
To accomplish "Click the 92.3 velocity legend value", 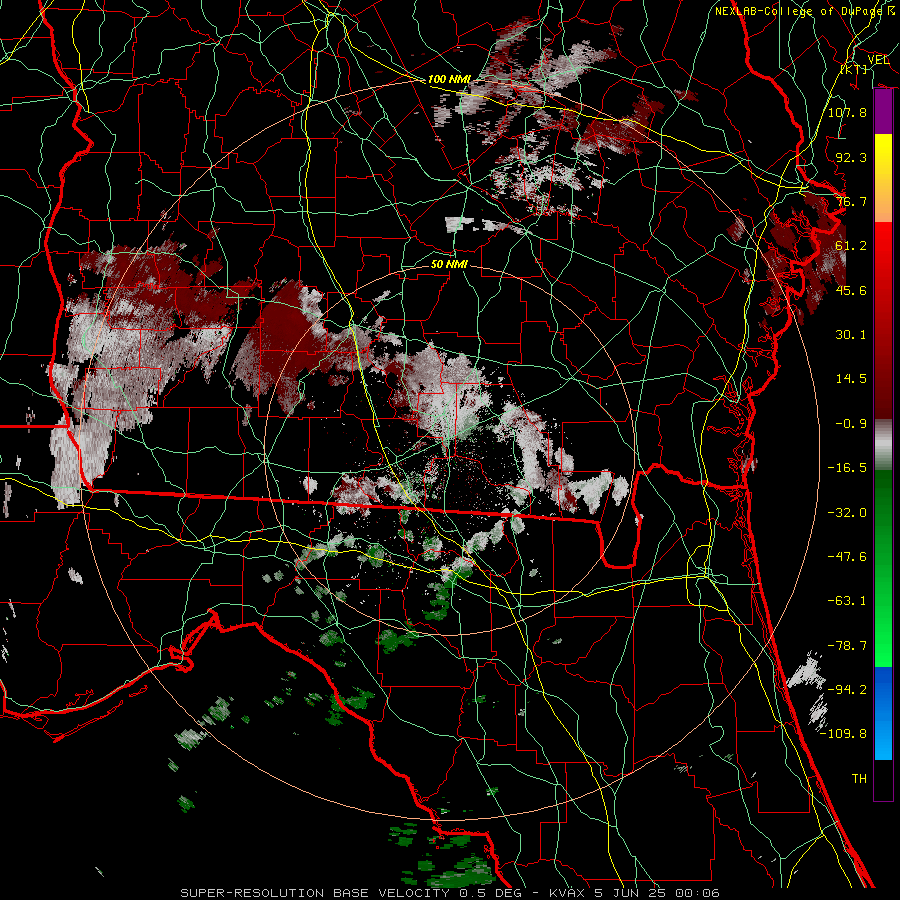I will (x=851, y=157).
